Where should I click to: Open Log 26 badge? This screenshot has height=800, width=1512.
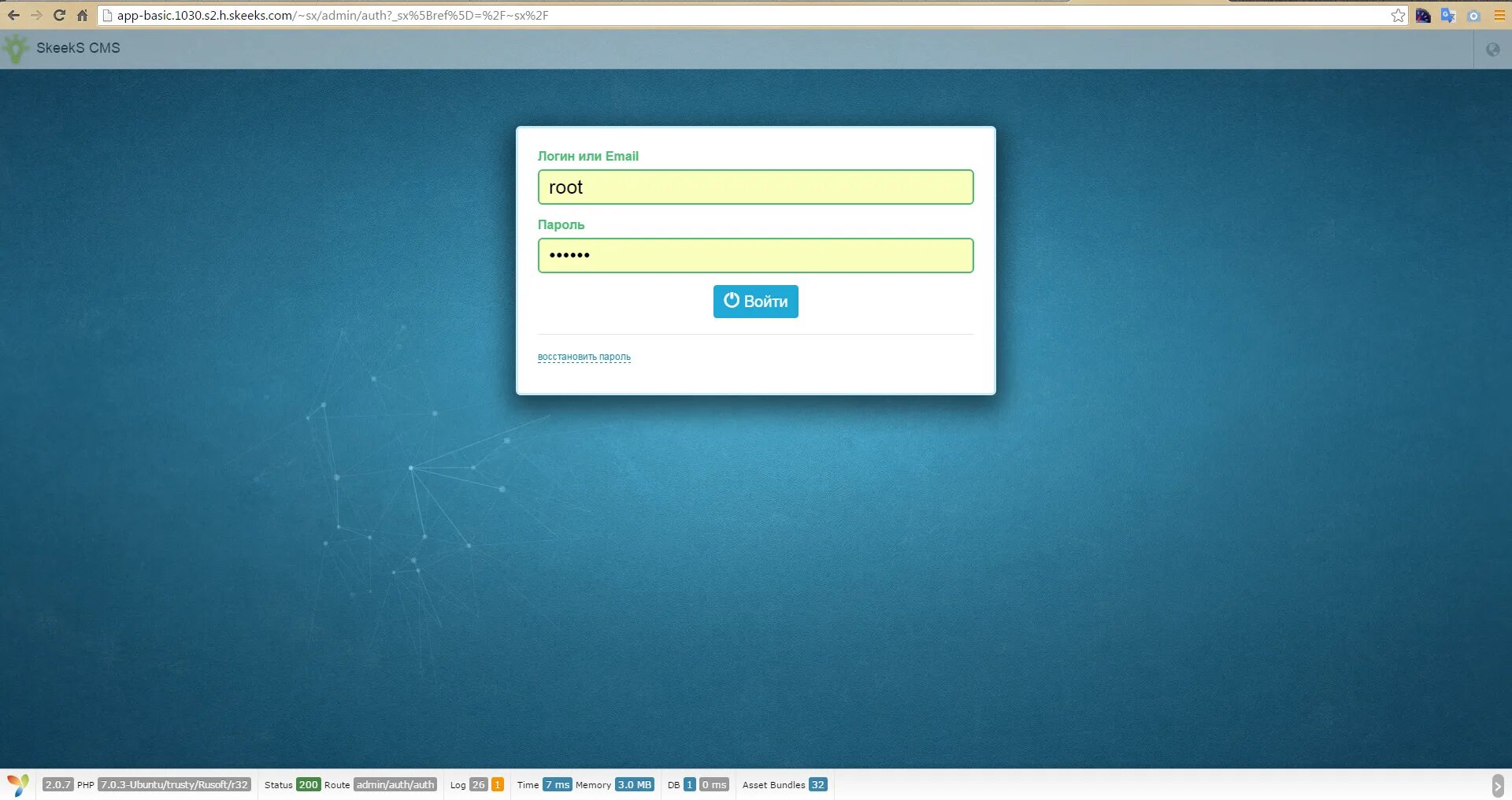coord(478,784)
